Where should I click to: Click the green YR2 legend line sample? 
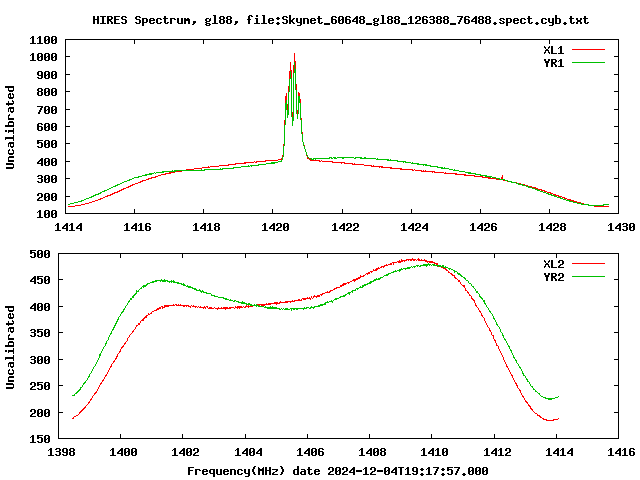pyautogui.click(x=588, y=277)
